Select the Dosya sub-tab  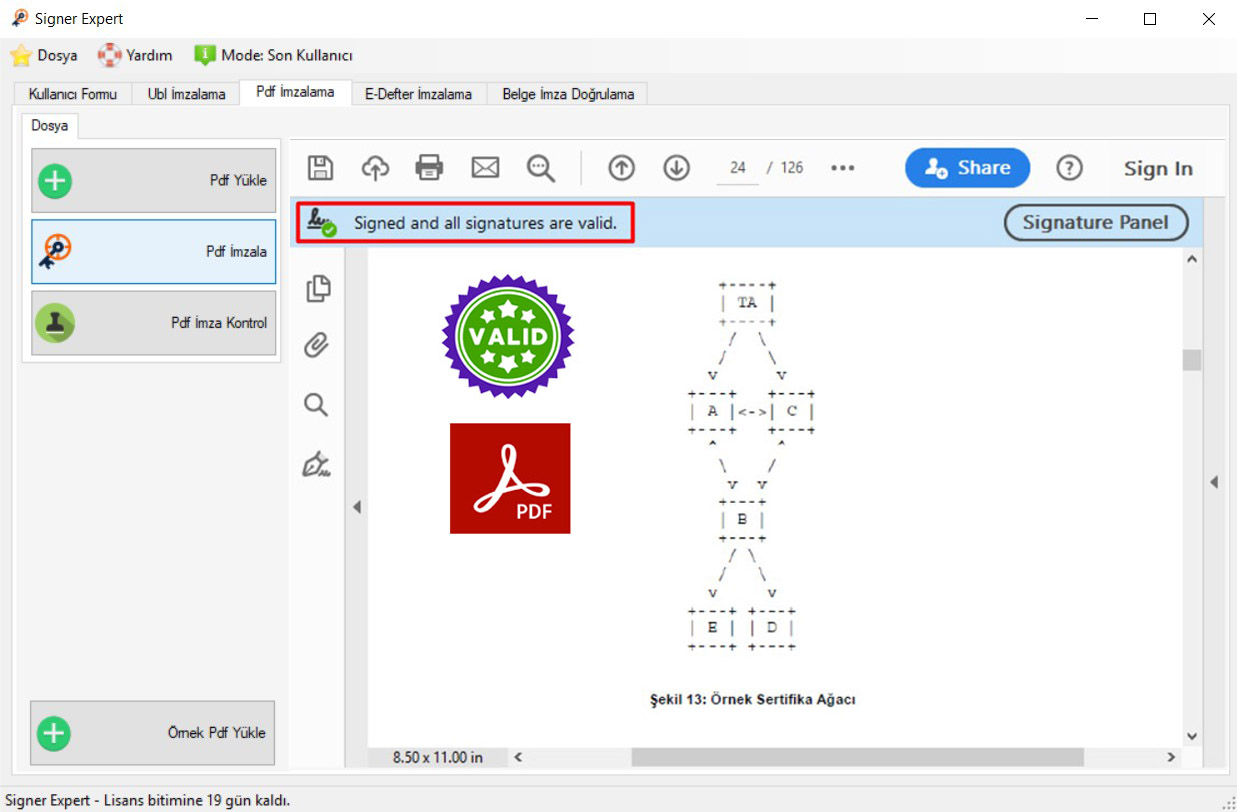coord(50,126)
